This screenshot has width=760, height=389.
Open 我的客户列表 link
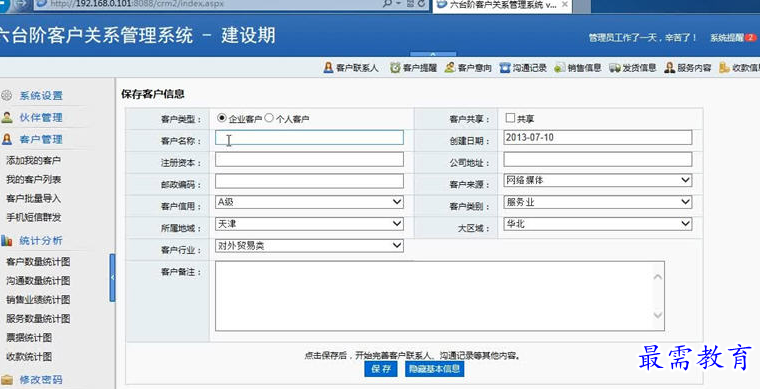[x=33, y=180]
